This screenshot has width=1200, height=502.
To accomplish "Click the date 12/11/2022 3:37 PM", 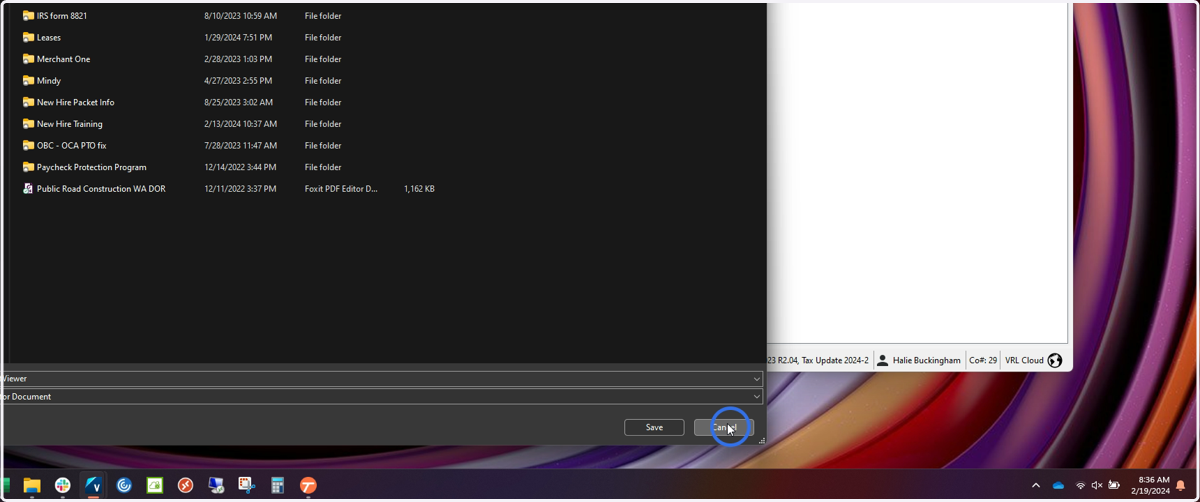I will [x=241, y=188].
